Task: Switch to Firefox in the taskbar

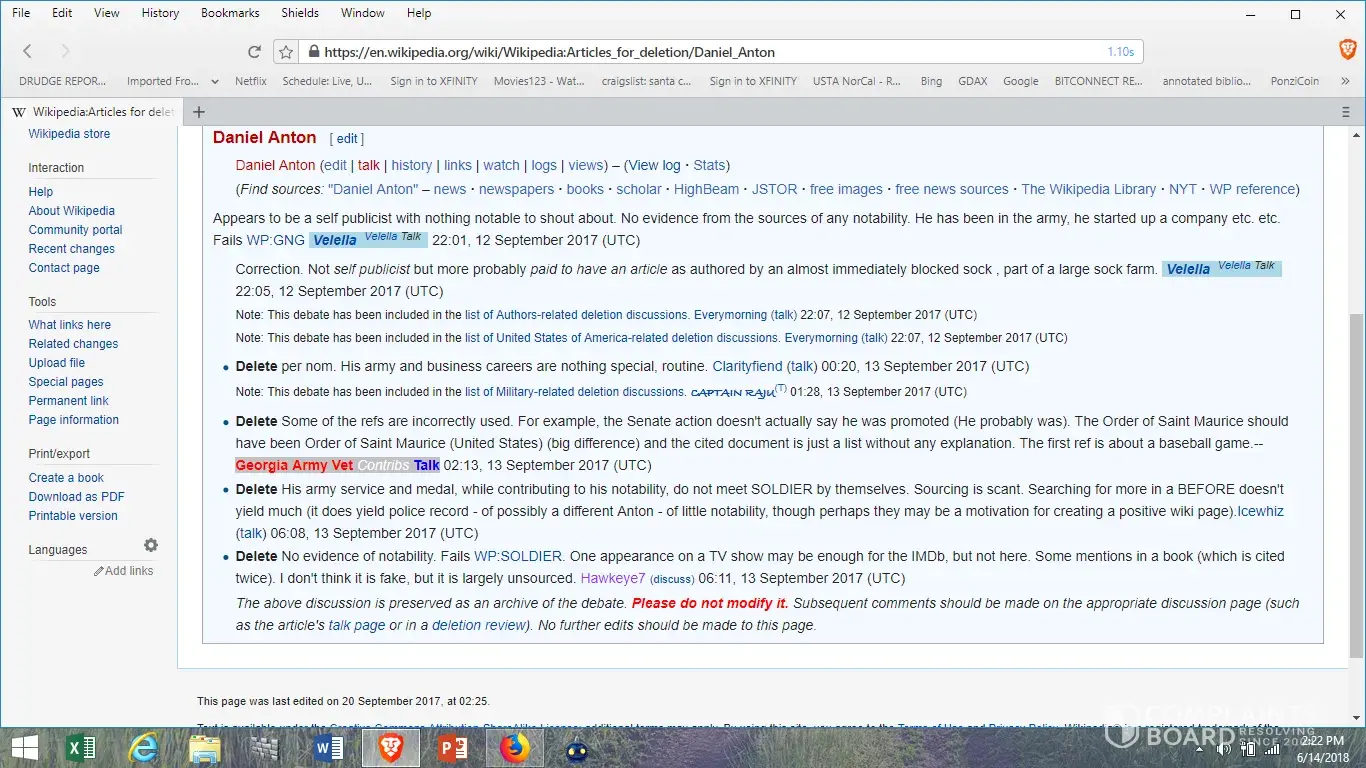Action: coord(515,748)
